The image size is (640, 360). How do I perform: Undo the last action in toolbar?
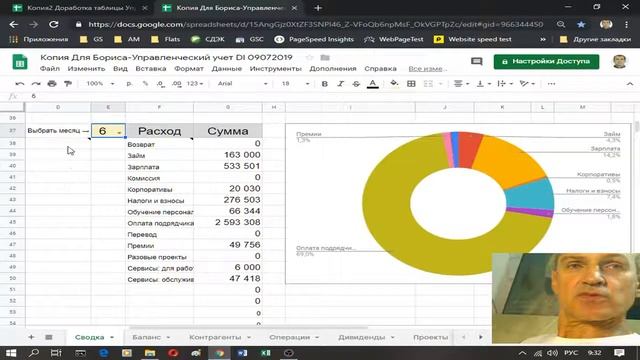pos(19,84)
